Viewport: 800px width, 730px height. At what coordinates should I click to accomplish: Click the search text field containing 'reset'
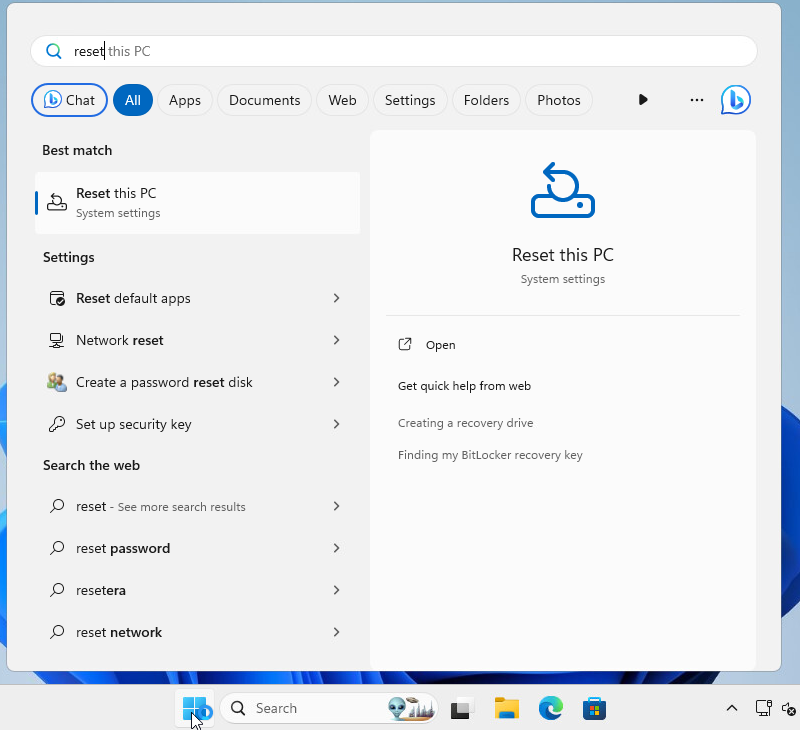coord(394,51)
